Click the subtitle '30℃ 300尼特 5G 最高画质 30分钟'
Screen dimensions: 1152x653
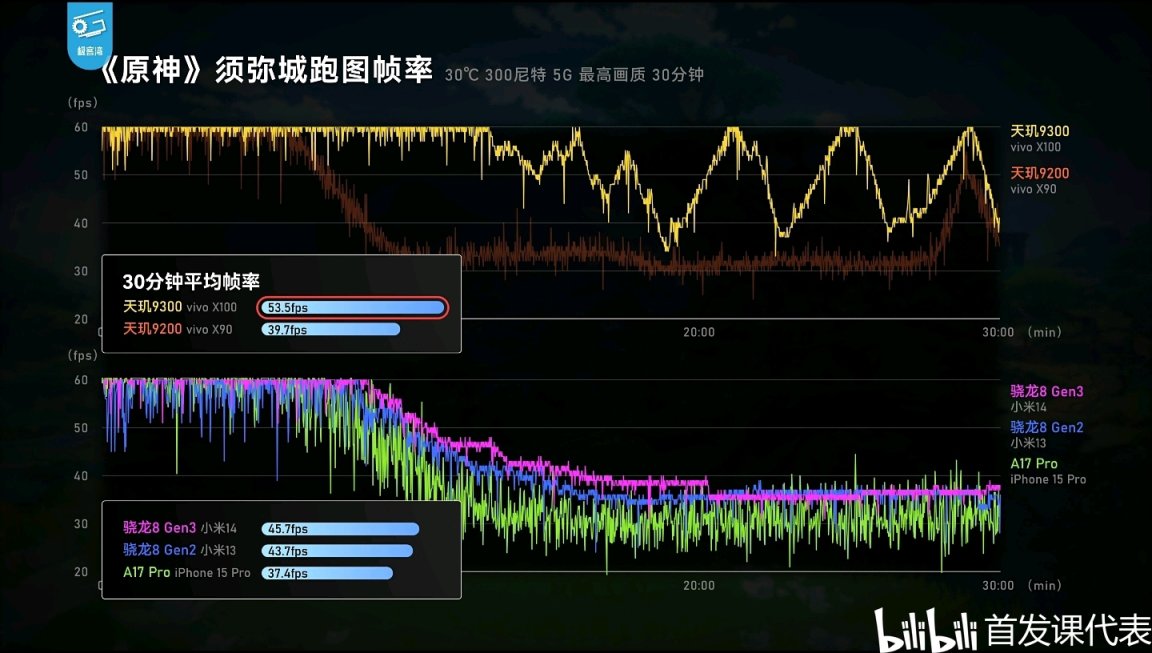pos(574,74)
